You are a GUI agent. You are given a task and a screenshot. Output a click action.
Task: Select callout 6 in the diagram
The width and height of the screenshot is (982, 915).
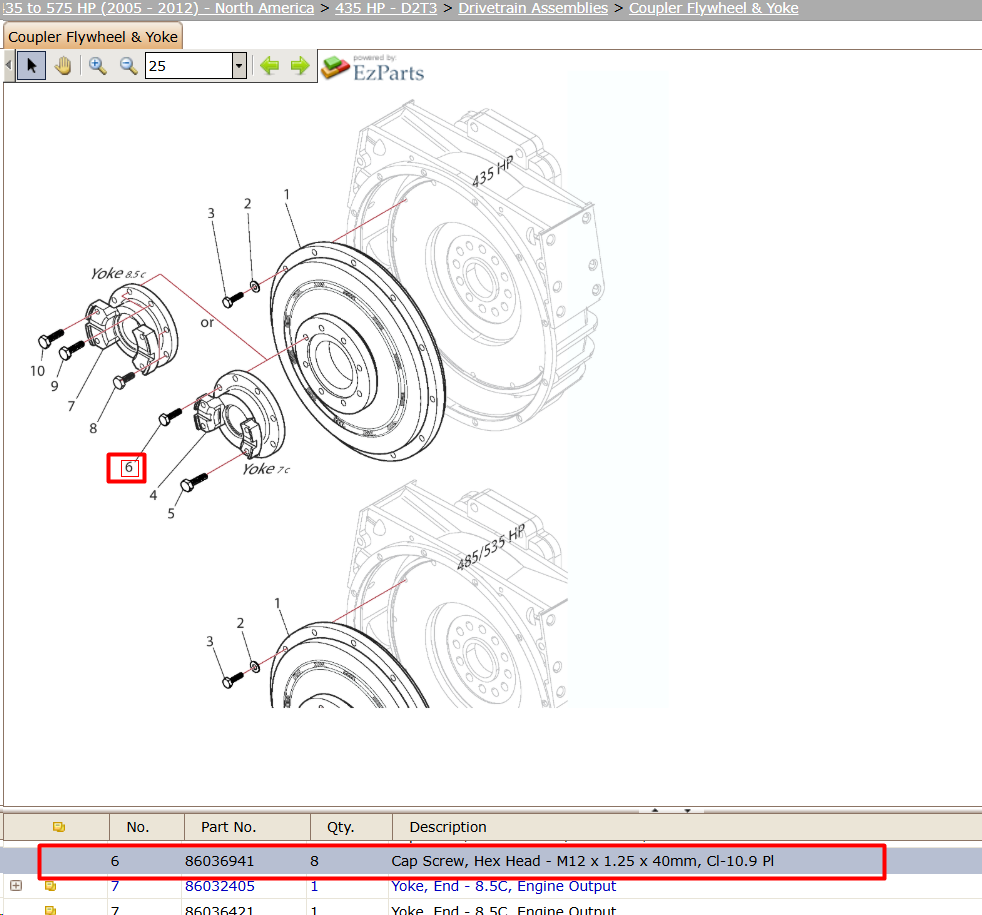128,467
